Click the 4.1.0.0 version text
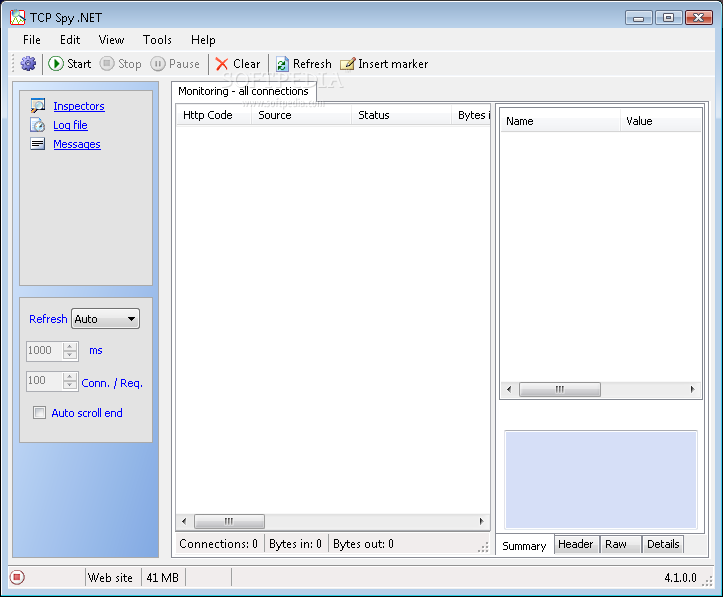Viewport: 723px width, 597px height. tap(680, 578)
